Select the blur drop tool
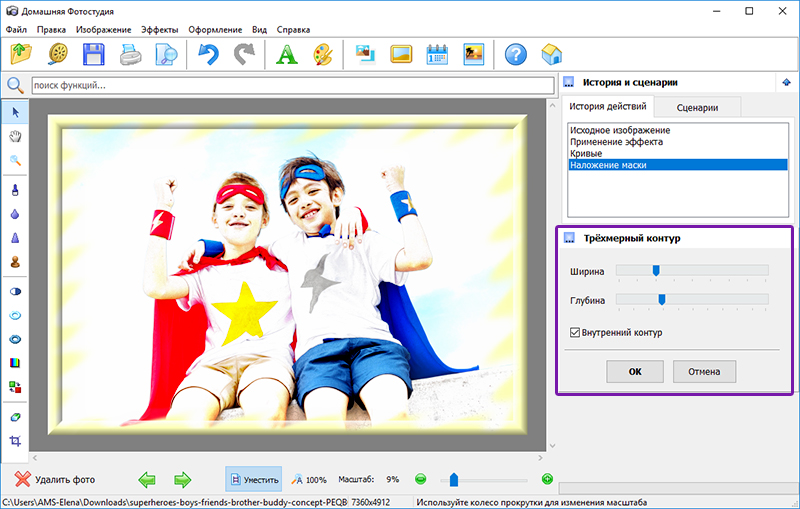This screenshot has height=509, width=800. click(15, 214)
